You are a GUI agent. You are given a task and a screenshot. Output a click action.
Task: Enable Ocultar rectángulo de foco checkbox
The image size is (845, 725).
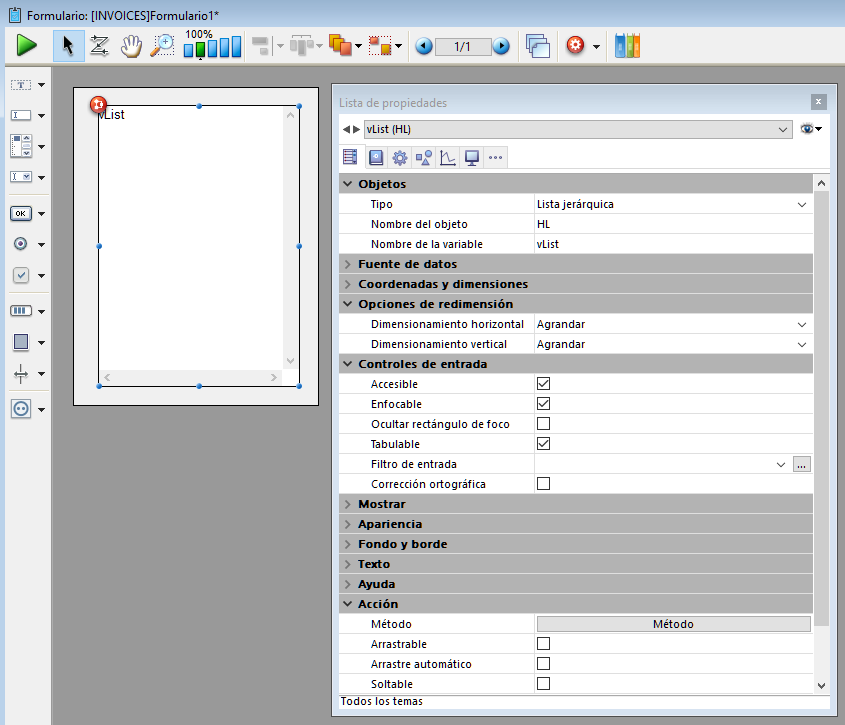(x=544, y=424)
